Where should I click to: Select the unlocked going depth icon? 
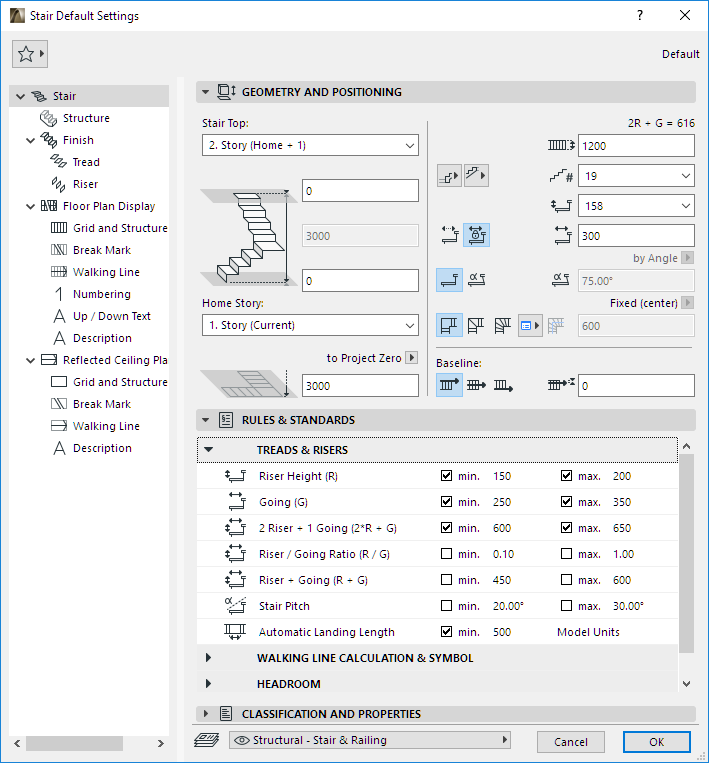click(449, 236)
